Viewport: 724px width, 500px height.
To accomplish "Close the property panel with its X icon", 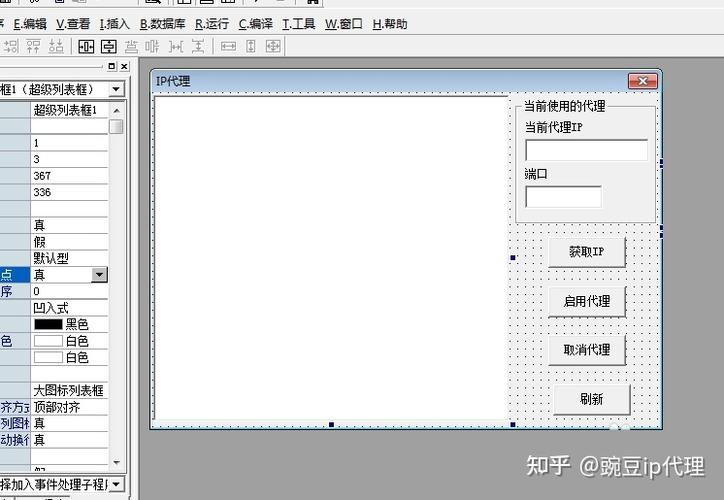I will tap(124, 66).
